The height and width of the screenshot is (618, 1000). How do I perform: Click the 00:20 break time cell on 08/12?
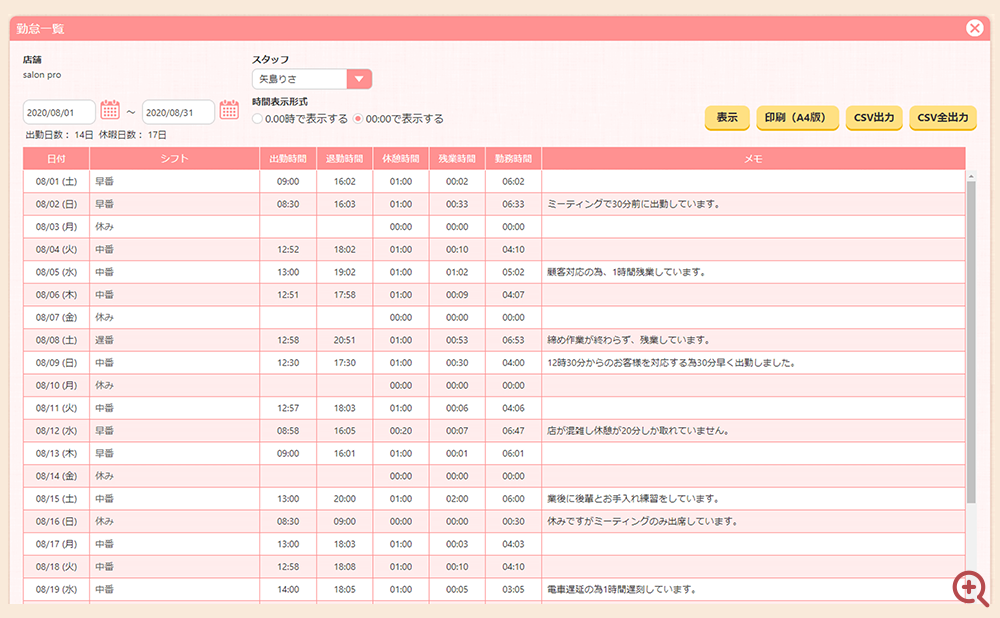click(401, 430)
